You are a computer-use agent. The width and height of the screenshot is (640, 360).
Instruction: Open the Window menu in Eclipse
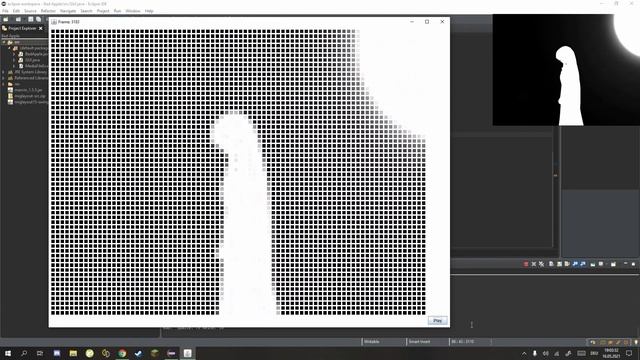133,11
